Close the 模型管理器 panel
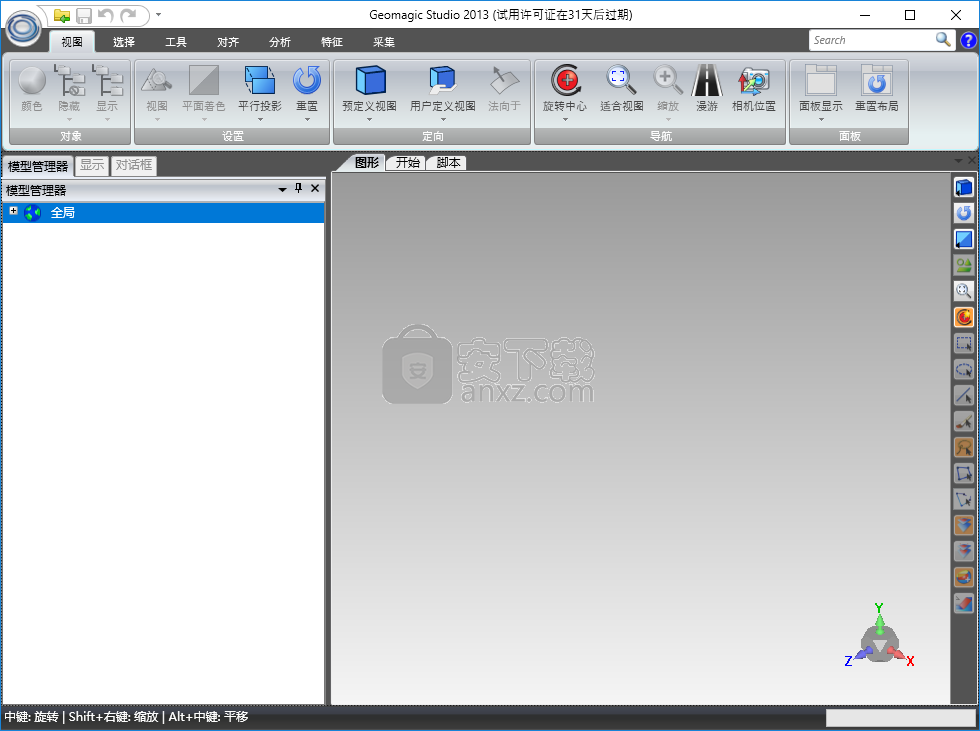This screenshot has width=980, height=731. coord(315,188)
